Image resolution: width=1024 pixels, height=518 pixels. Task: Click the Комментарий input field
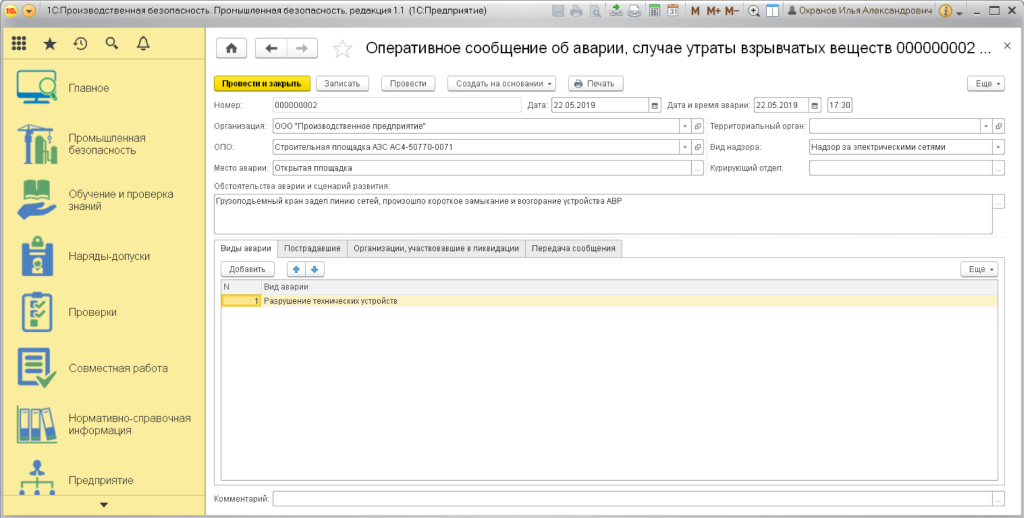pyautogui.click(x=631, y=497)
